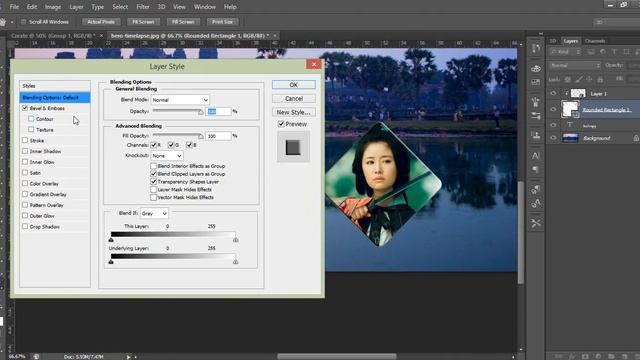Enable the Contour checkbox
The height and width of the screenshot is (360, 640).
click(31, 119)
